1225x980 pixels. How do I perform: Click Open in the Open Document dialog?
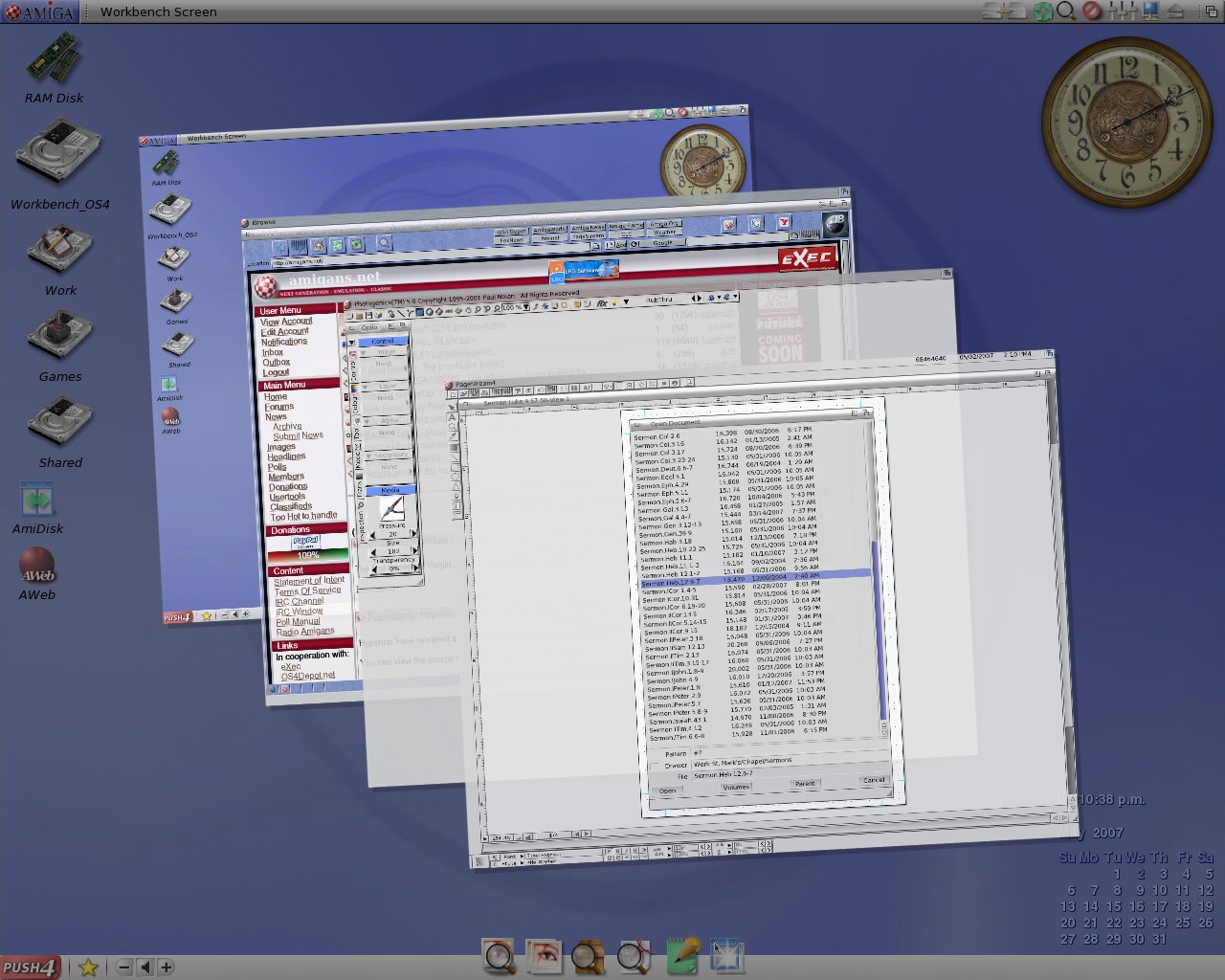point(667,791)
